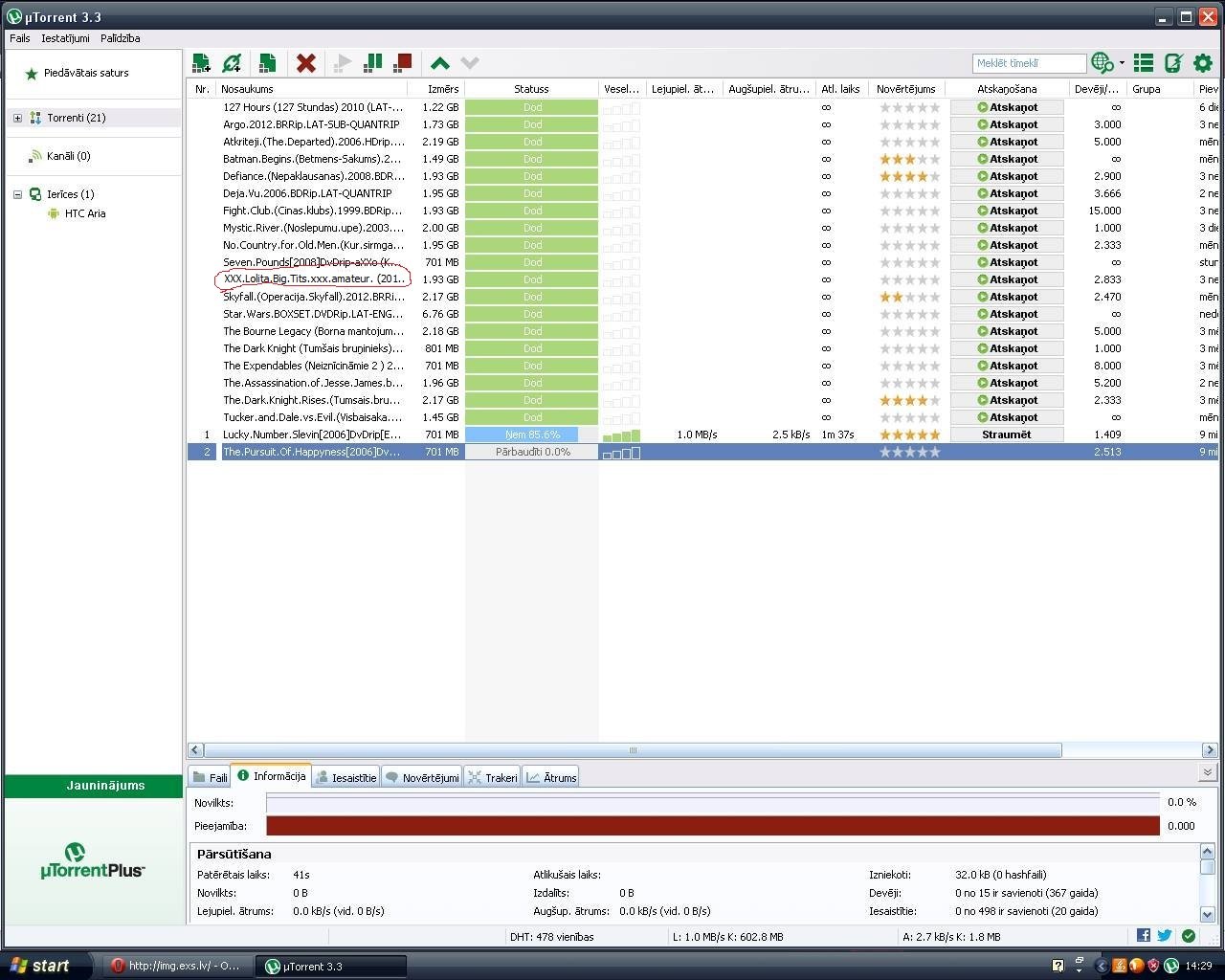Set the star rating for Defiance torrent
This screenshot has width=1225, height=980.
click(909, 176)
